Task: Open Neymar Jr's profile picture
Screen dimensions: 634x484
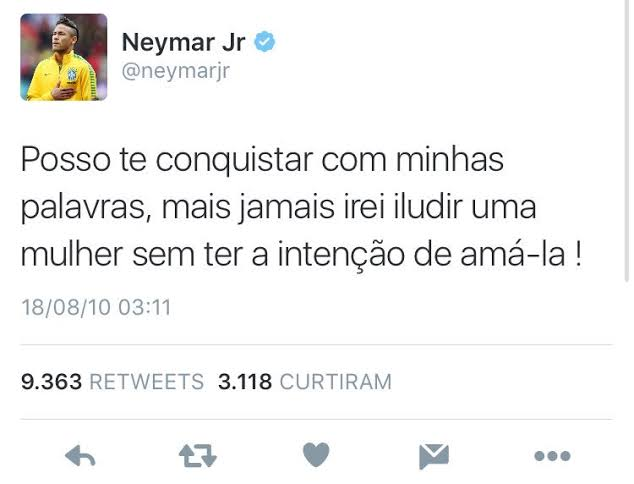Action: tap(64, 57)
